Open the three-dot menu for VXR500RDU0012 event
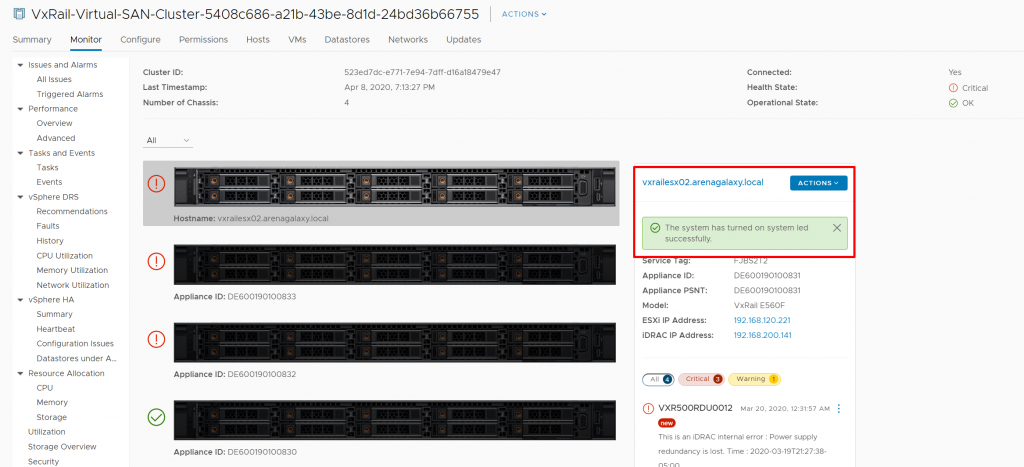This screenshot has height=467, width=1024. 839,409
